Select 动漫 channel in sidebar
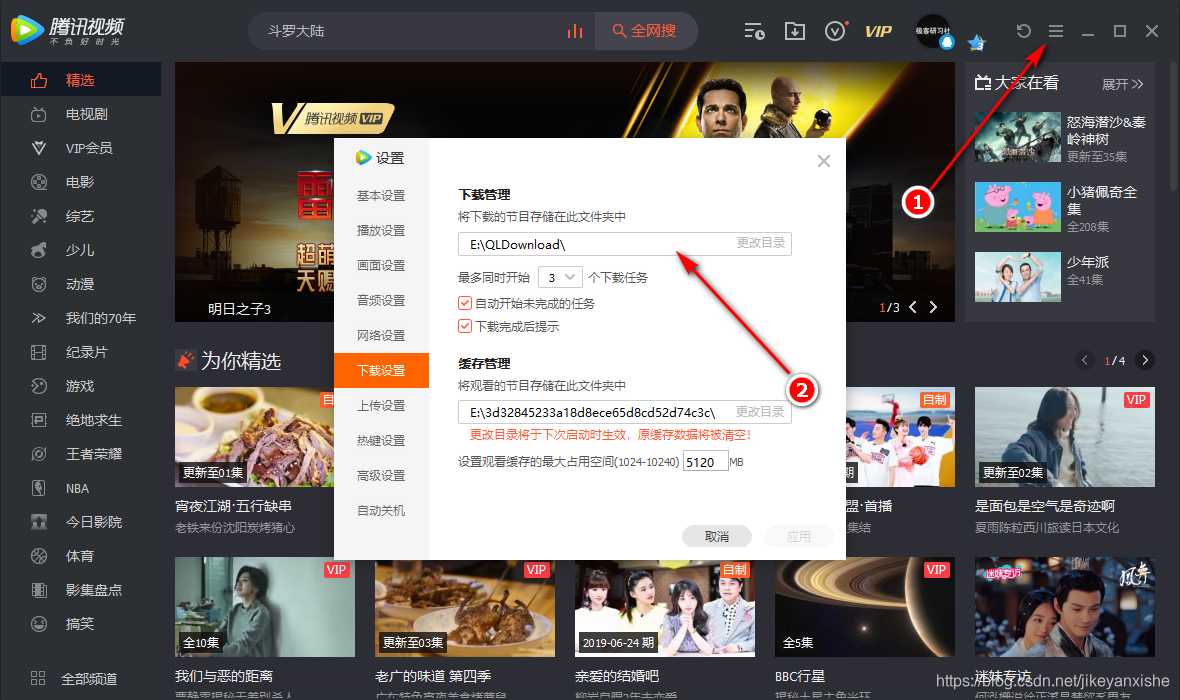Viewport: 1180px width, 700px height. (x=81, y=284)
